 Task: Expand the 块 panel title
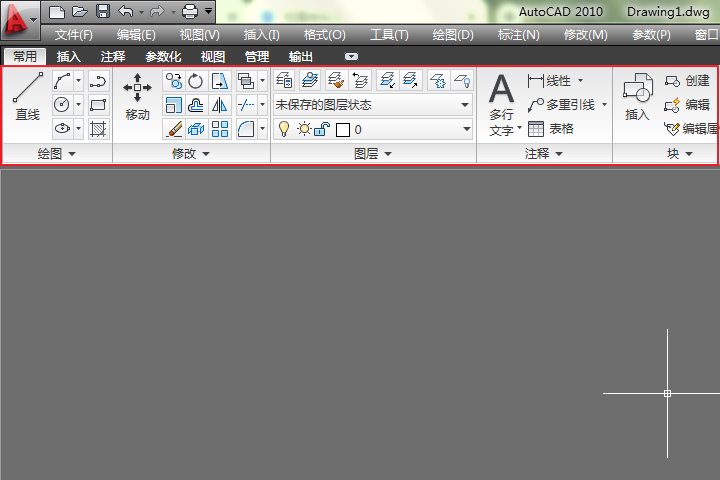[680, 153]
